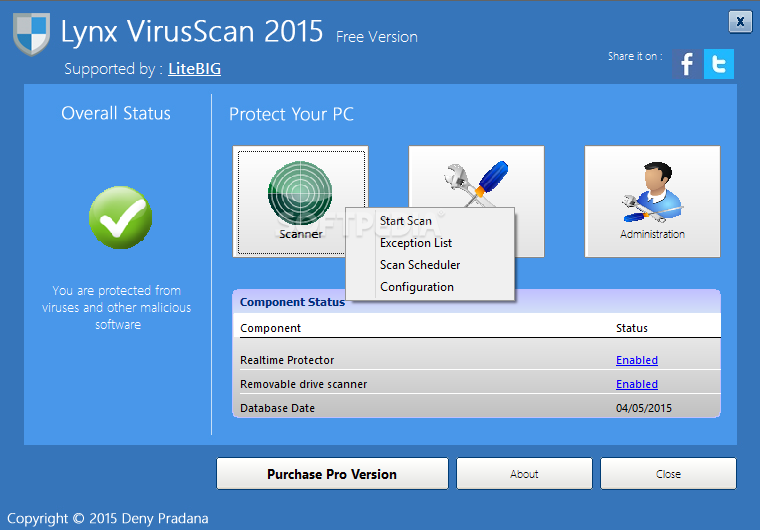The width and height of the screenshot is (760, 530).
Task: Click the Lynx VirusScan 2015 title
Action: (x=191, y=32)
